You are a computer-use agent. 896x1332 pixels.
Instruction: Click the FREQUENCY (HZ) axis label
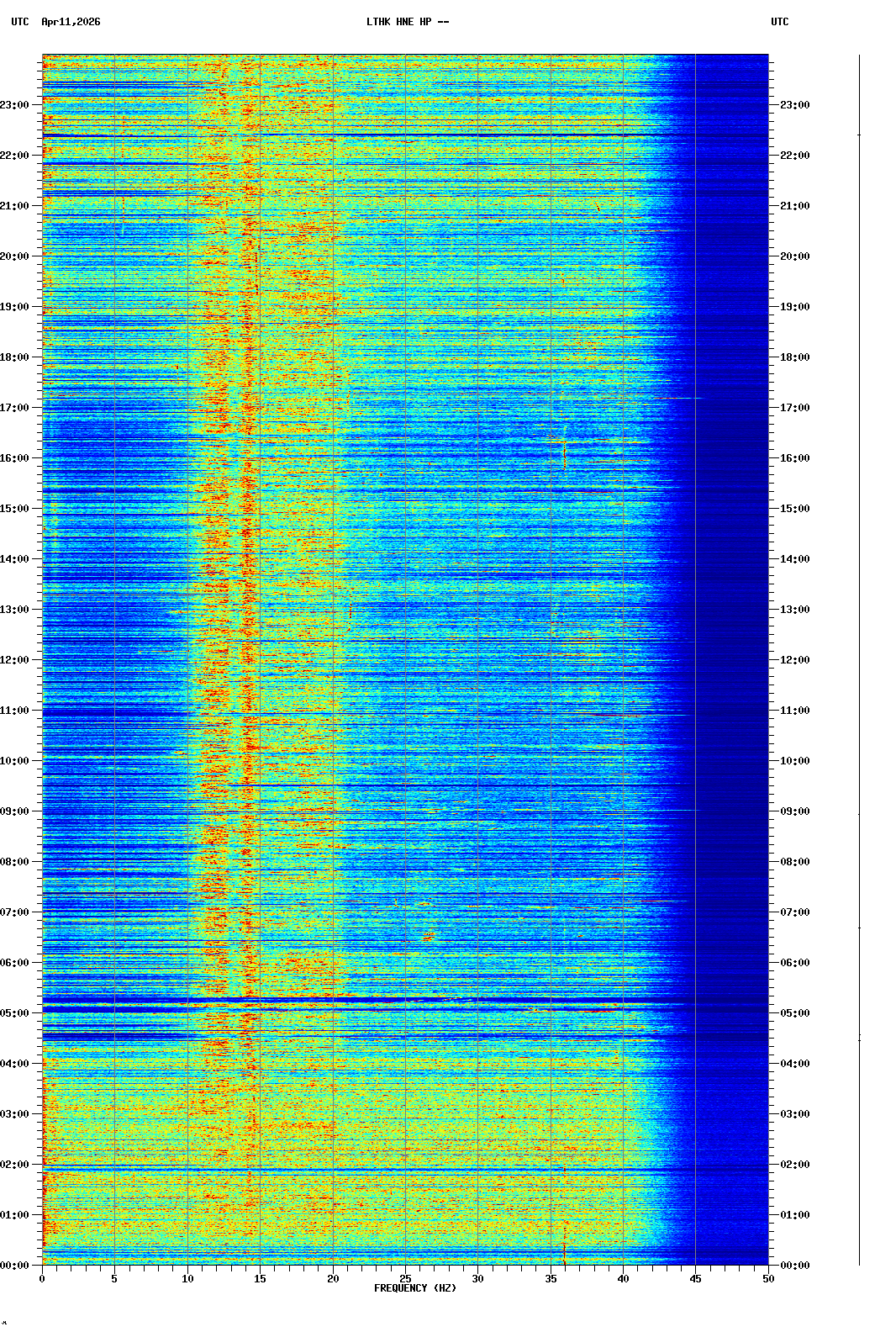(x=415, y=1288)
